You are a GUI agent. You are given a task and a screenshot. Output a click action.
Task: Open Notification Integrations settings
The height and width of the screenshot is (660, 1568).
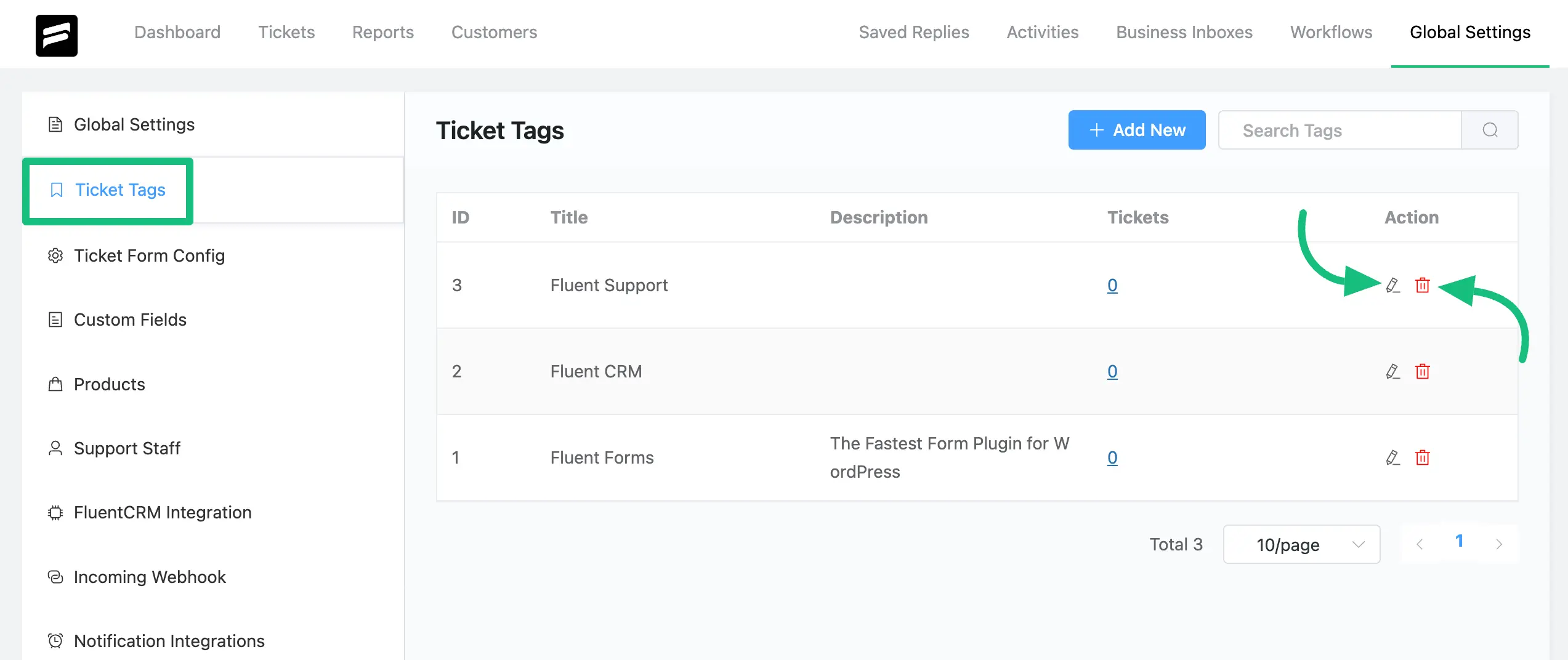212,641
